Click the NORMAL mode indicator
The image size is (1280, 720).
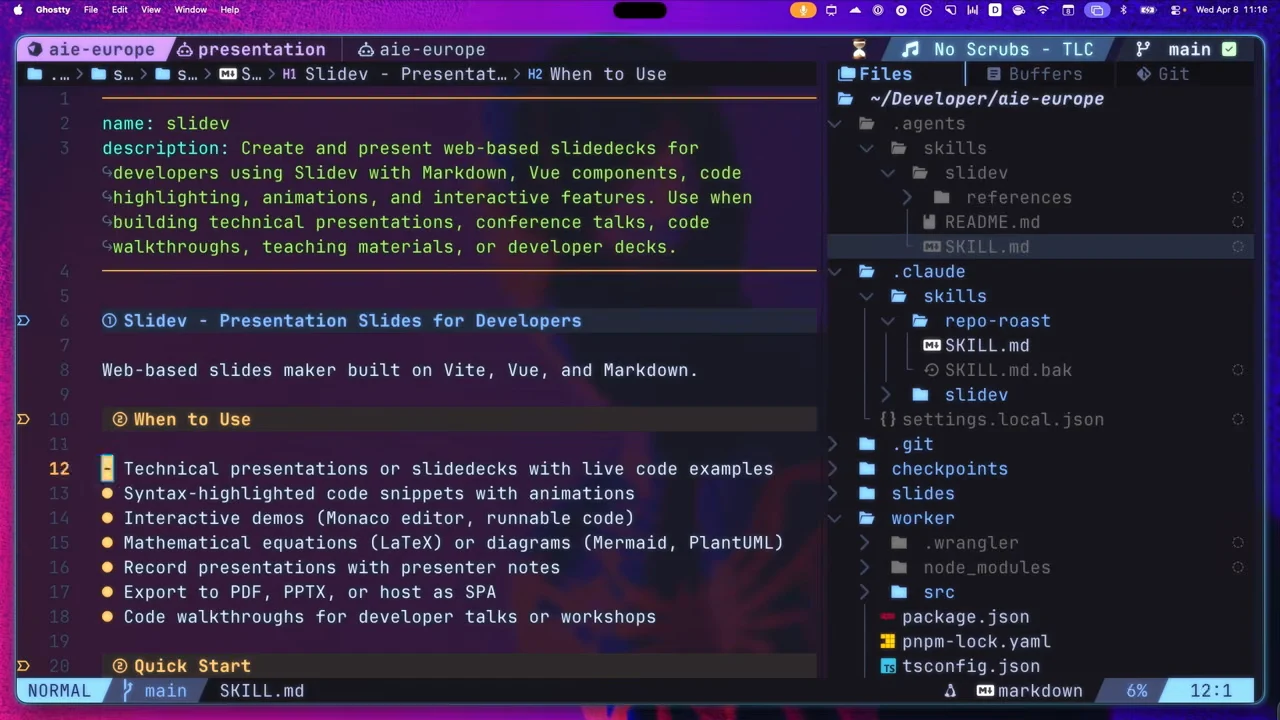pyautogui.click(x=59, y=691)
